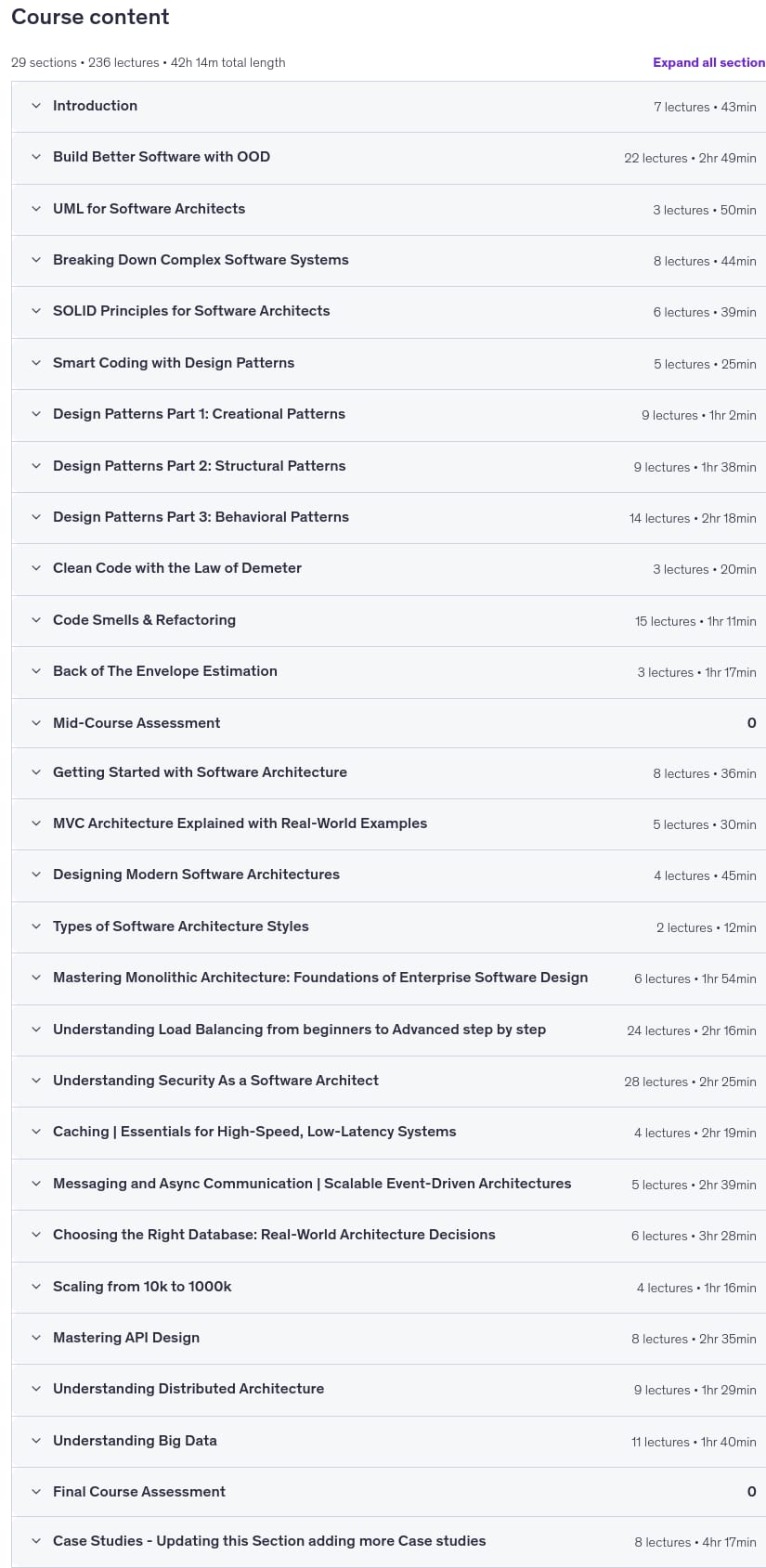This screenshot has height=1568, width=766.
Task: Click chevron beside Design Patterns Part 3: Behavioral Patterns
Action: click(x=36, y=517)
